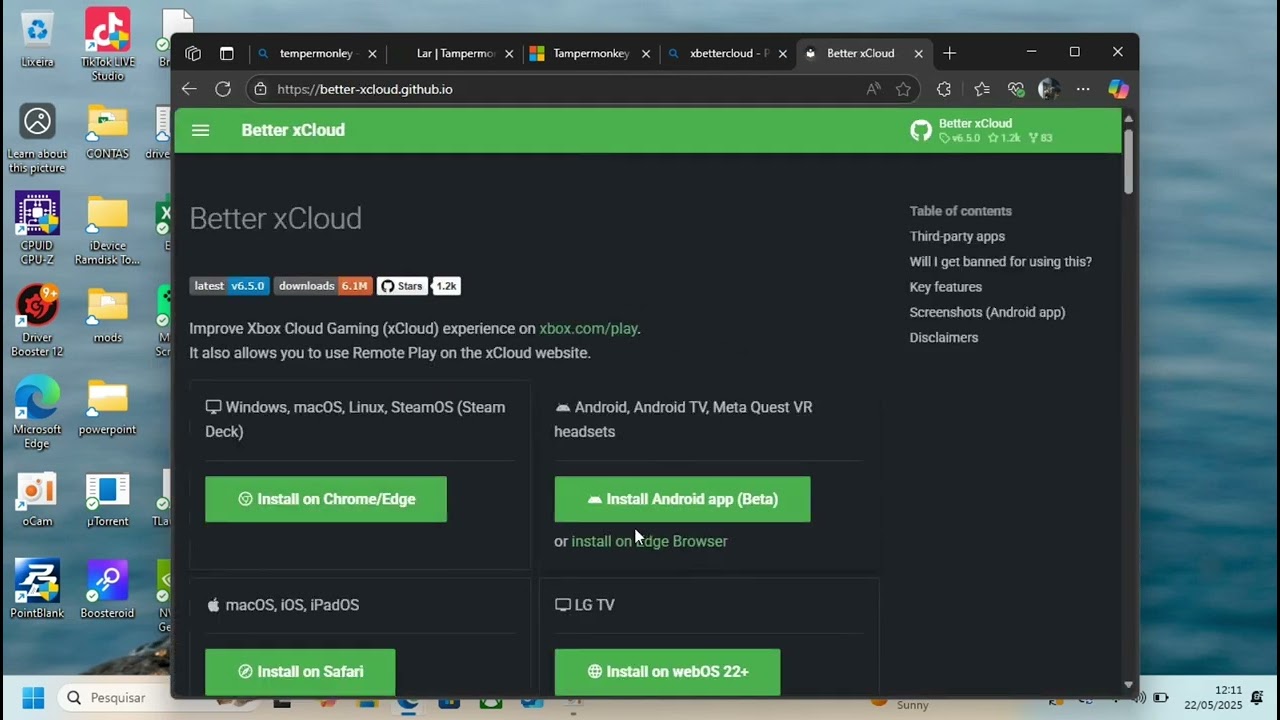Screen dimensions: 1280x720
Task: Close the tempermonley tab
Action: pos(372,54)
